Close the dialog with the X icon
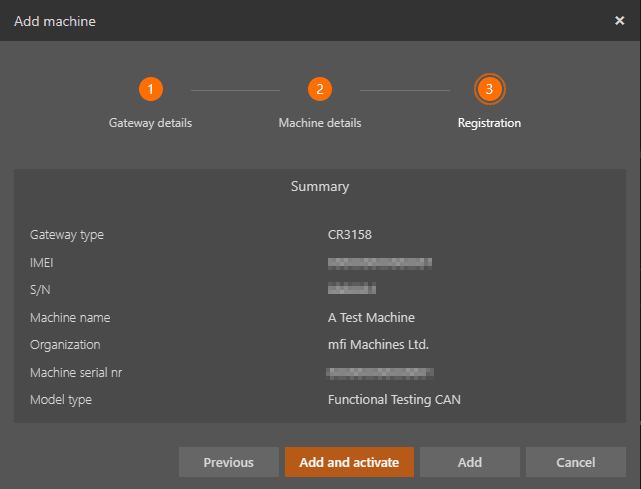Viewport: 641px width, 489px height. pyautogui.click(x=619, y=21)
